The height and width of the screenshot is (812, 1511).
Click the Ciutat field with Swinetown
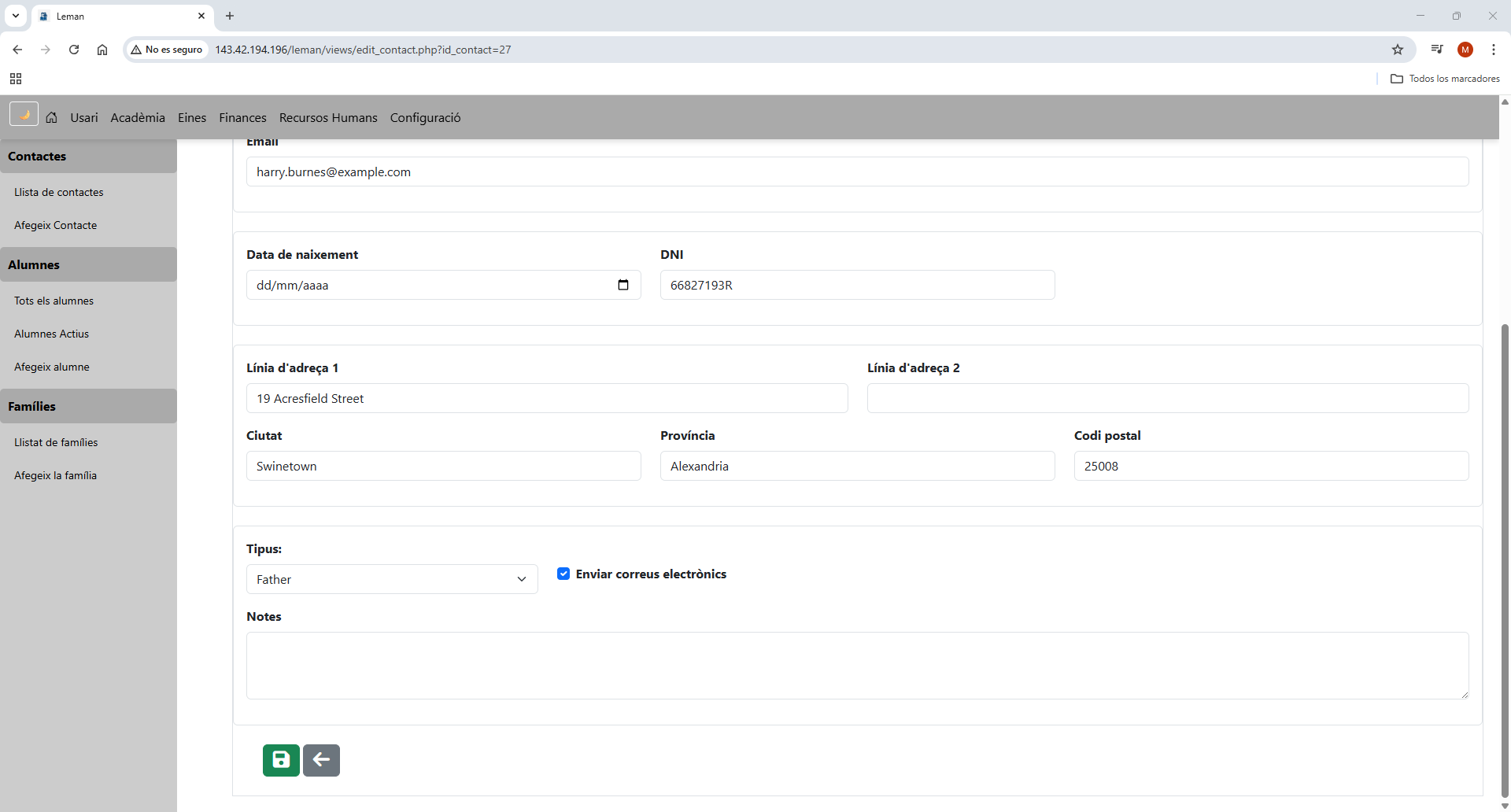click(x=443, y=466)
